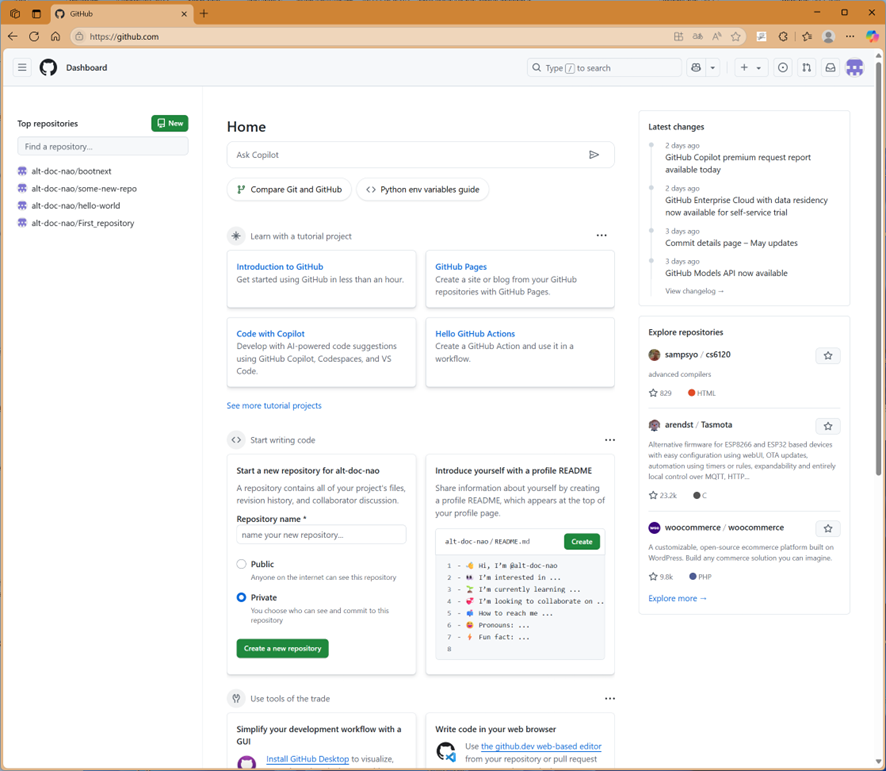Open the Edge Copilot sidebar icon
Screen dimensions: 886x771
872,37
